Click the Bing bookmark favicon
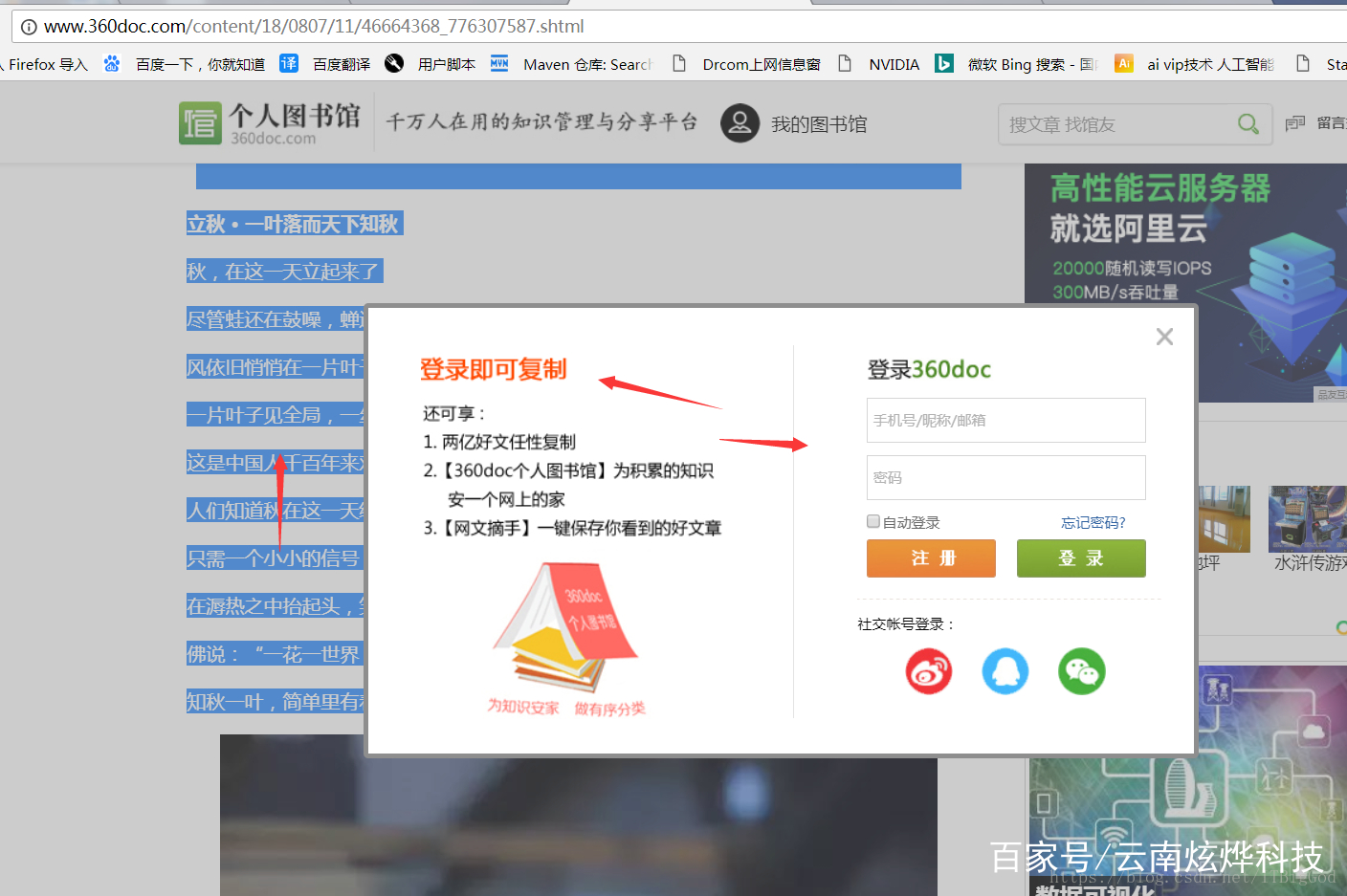 [x=943, y=63]
